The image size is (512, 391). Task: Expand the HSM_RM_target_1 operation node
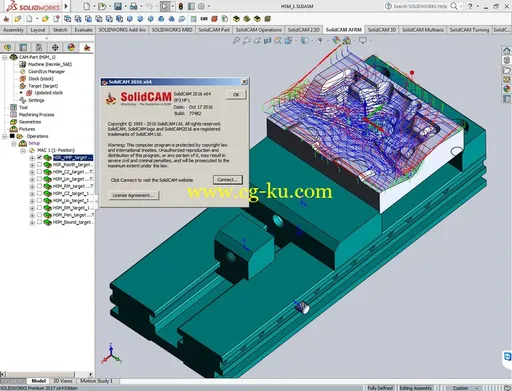[x=32, y=208]
